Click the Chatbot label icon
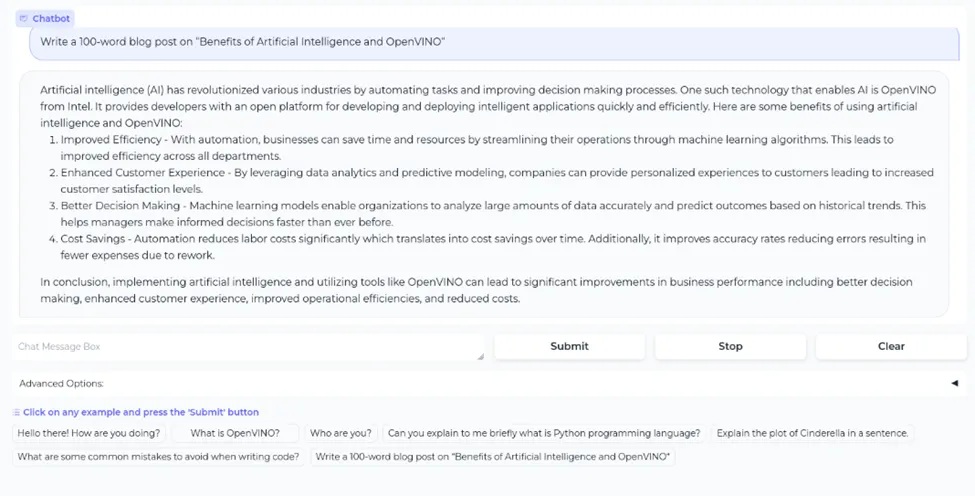The width and height of the screenshot is (975, 496). 24,19
